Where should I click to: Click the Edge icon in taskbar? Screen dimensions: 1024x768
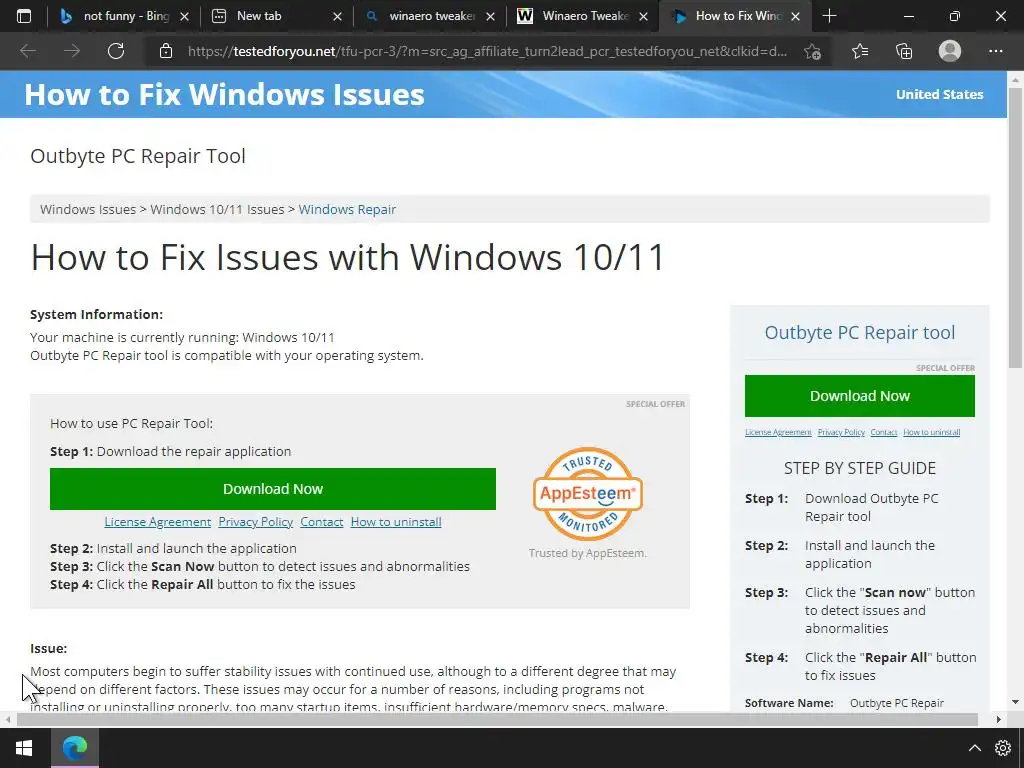[x=75, y=748]
